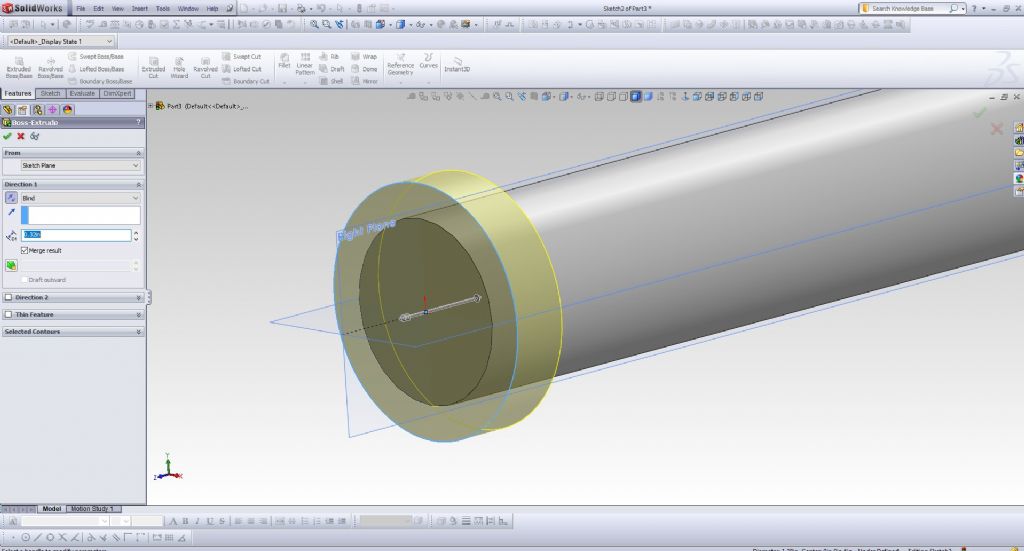
Task: Select the Mirror tool
Action: 364,82
